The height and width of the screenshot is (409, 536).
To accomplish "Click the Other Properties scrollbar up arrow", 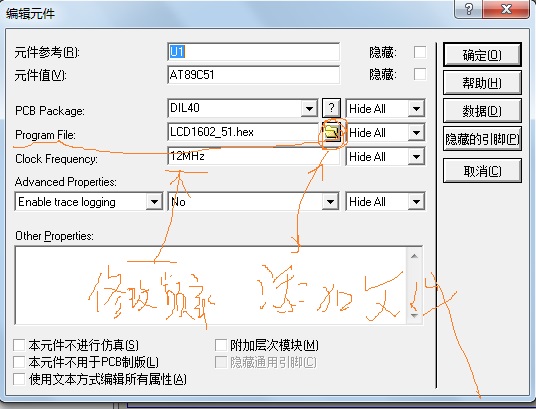I will click(414, 256).
